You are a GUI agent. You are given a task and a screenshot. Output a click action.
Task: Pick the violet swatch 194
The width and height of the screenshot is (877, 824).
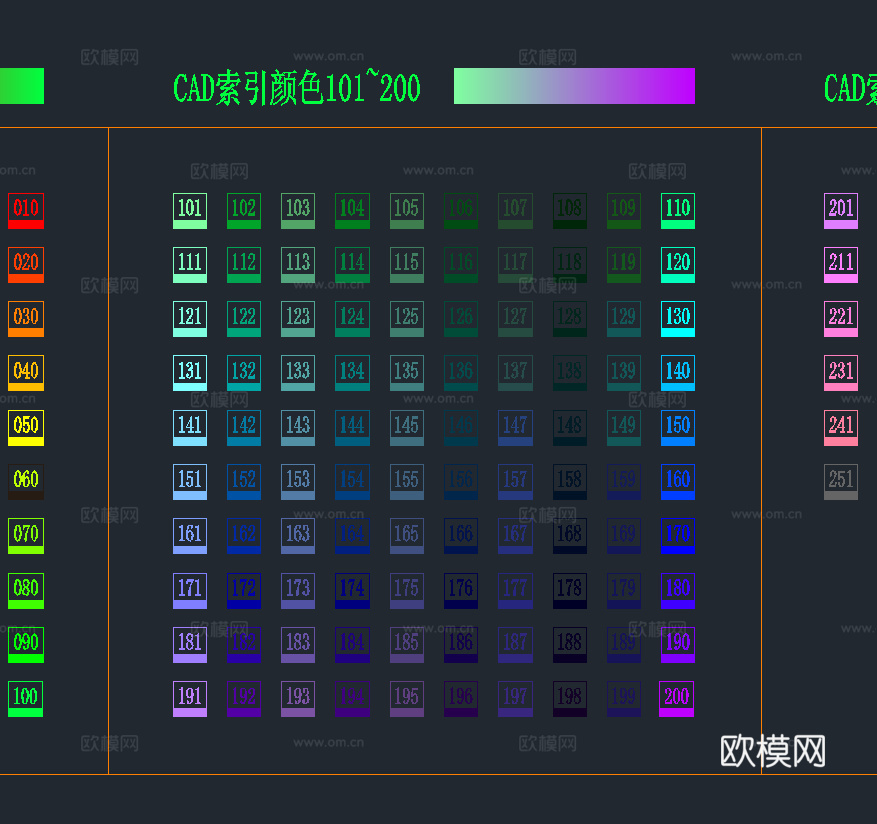(x=351, y=698)
